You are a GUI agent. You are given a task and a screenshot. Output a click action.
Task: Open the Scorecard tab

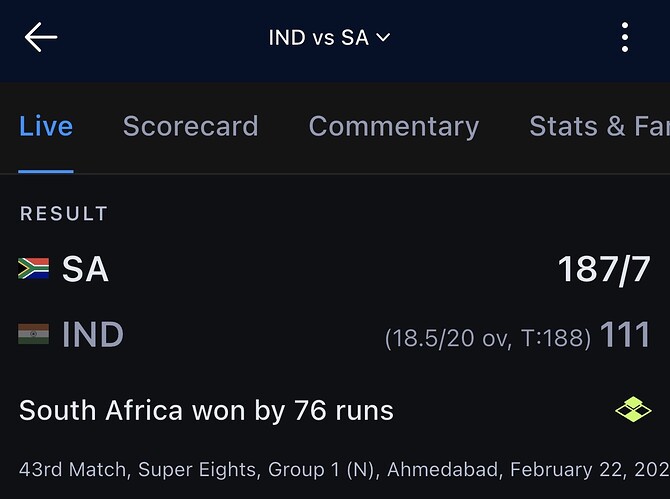(190, 126)
